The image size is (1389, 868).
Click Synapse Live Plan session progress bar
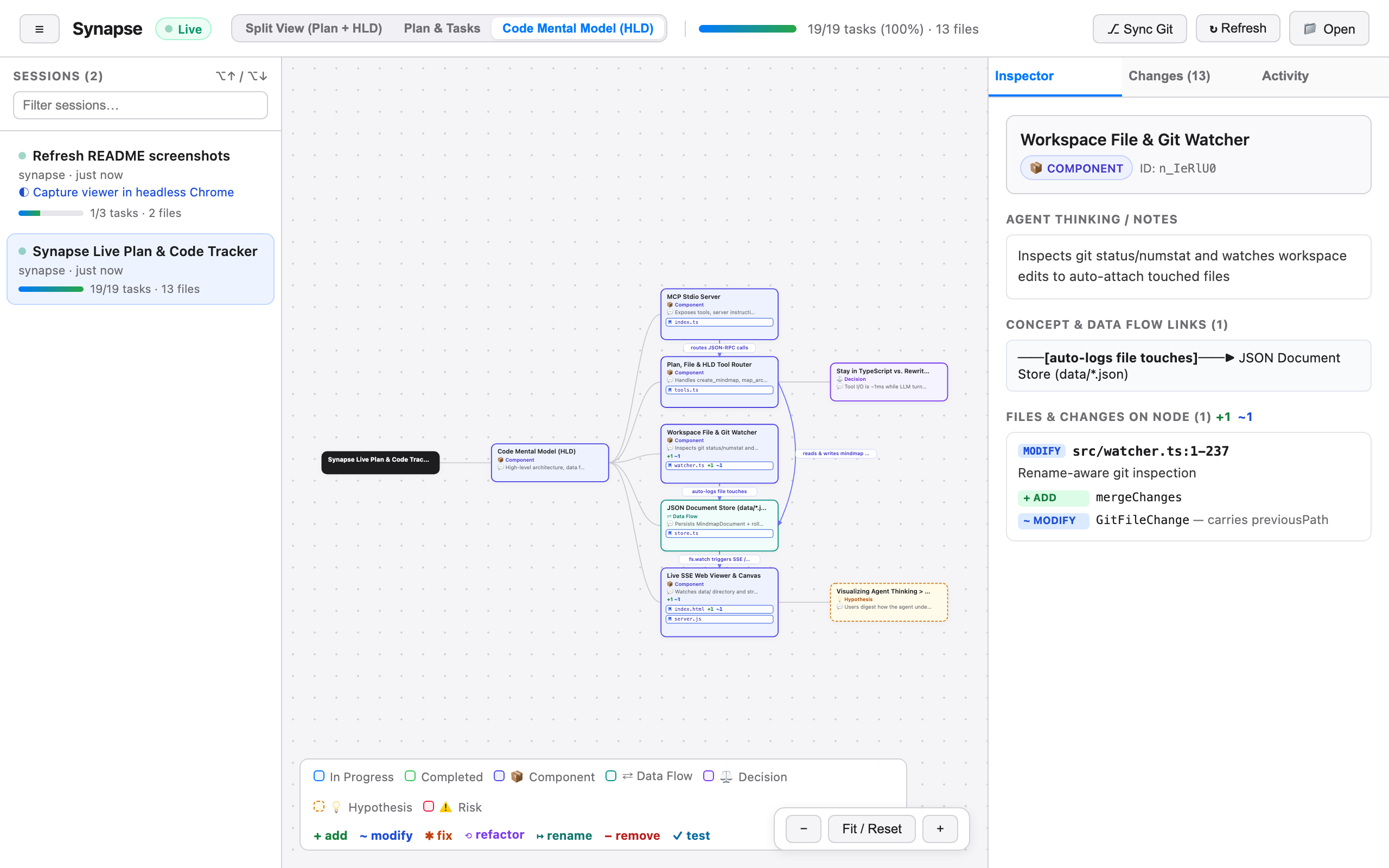[50, 289]
